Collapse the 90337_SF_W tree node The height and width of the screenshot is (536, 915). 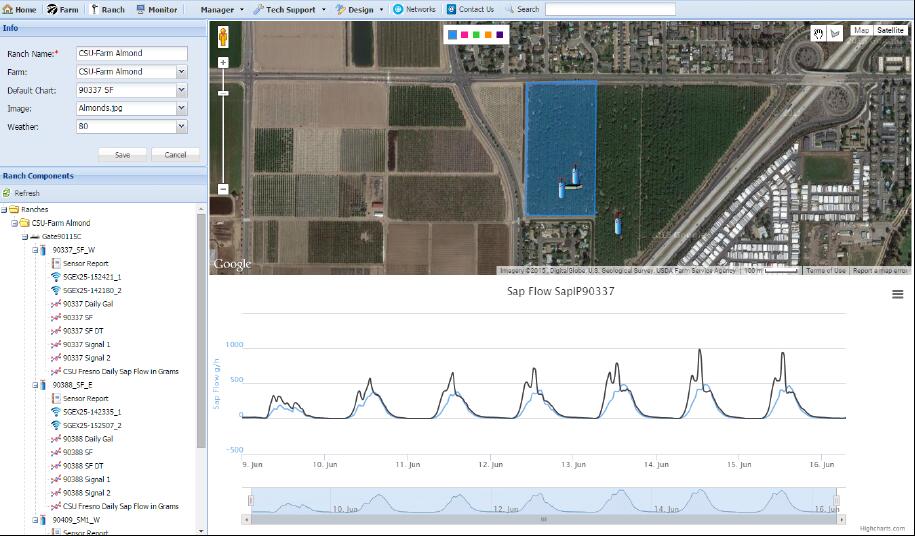(36, 250)
